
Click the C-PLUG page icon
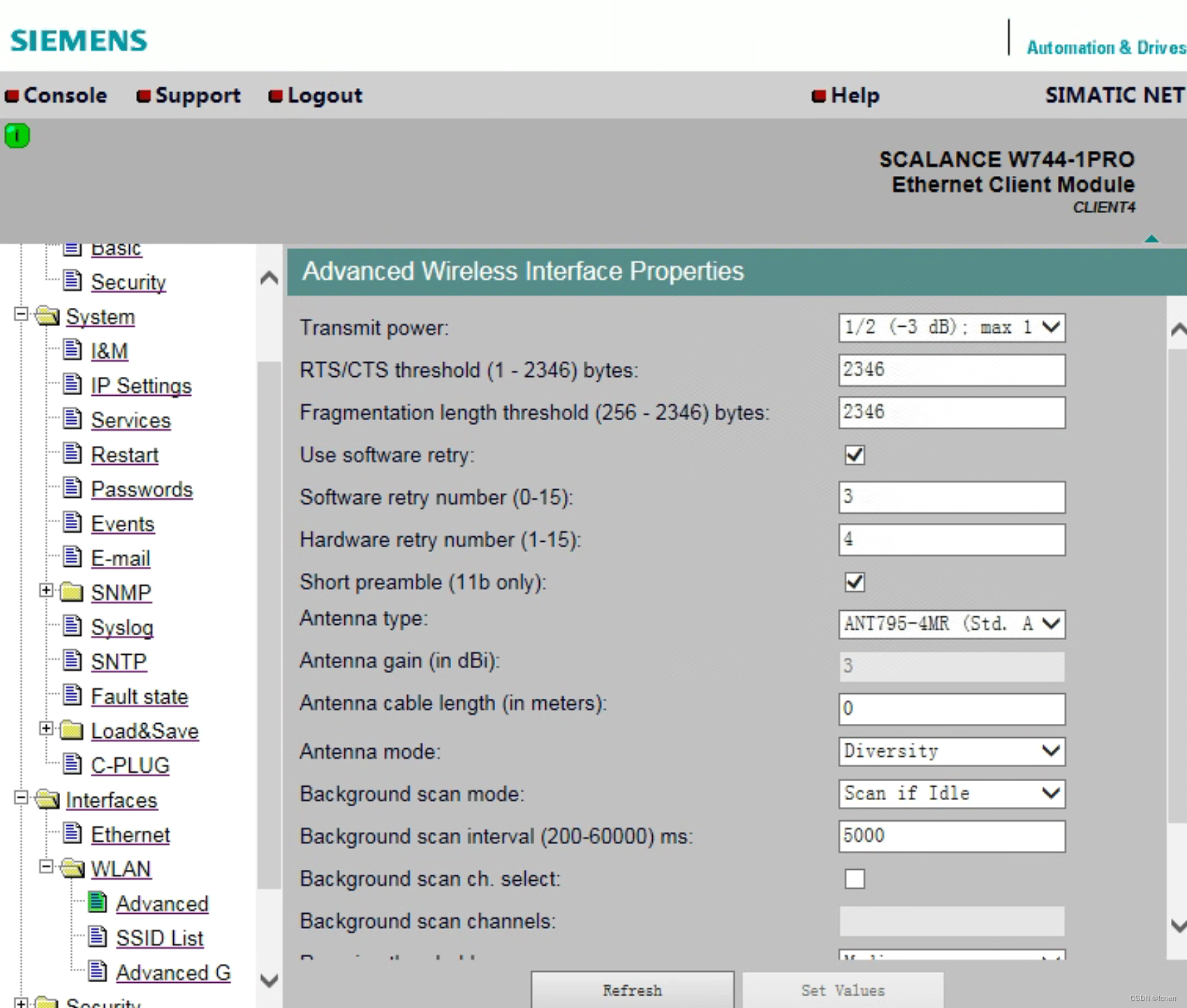coord(73,764)
